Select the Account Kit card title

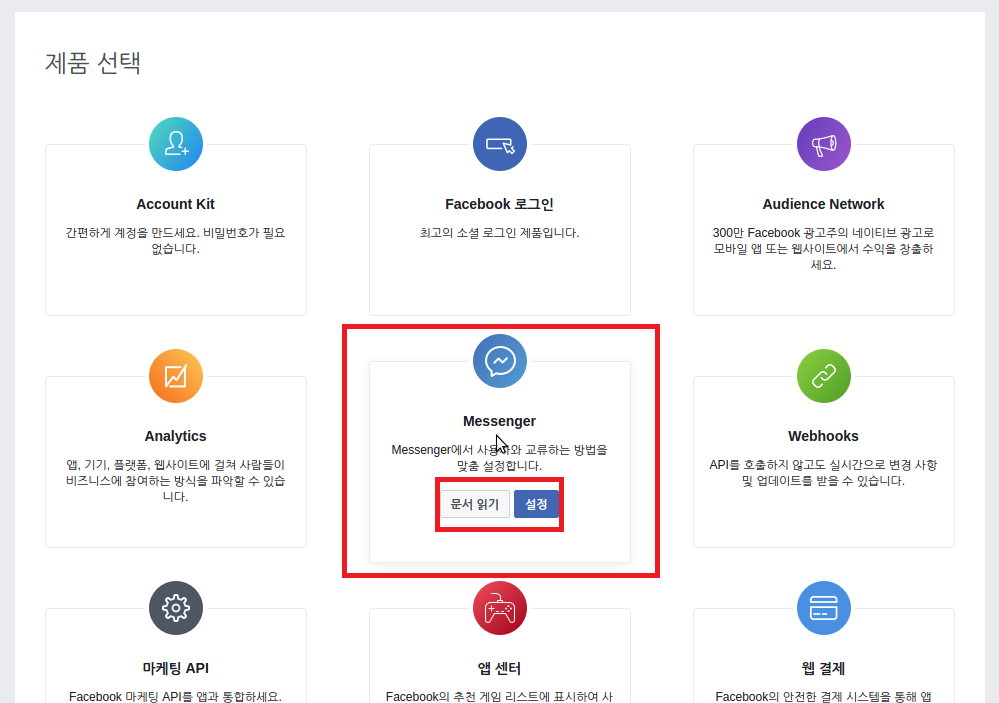175,204
